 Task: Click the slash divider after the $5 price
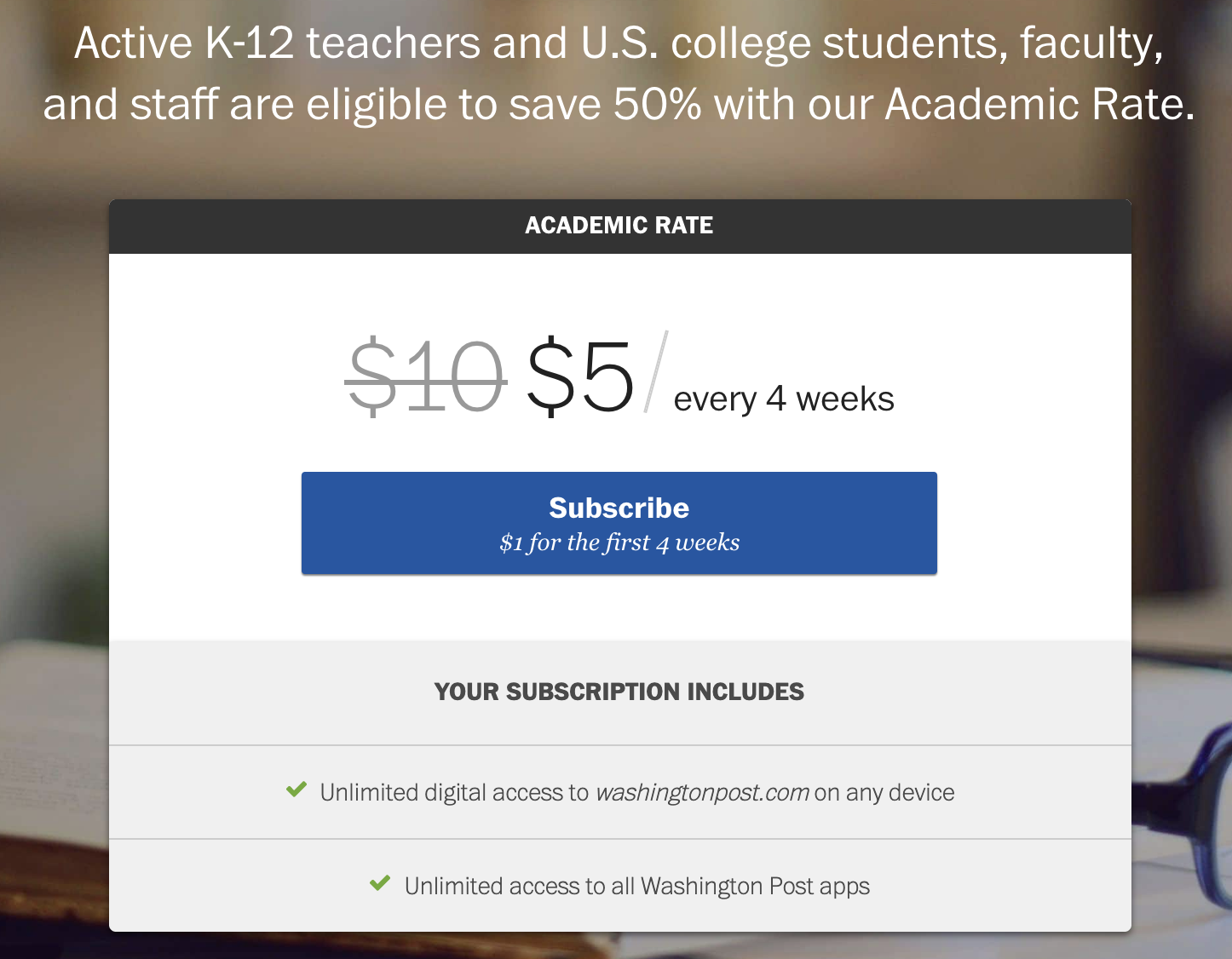pos(655,373)
